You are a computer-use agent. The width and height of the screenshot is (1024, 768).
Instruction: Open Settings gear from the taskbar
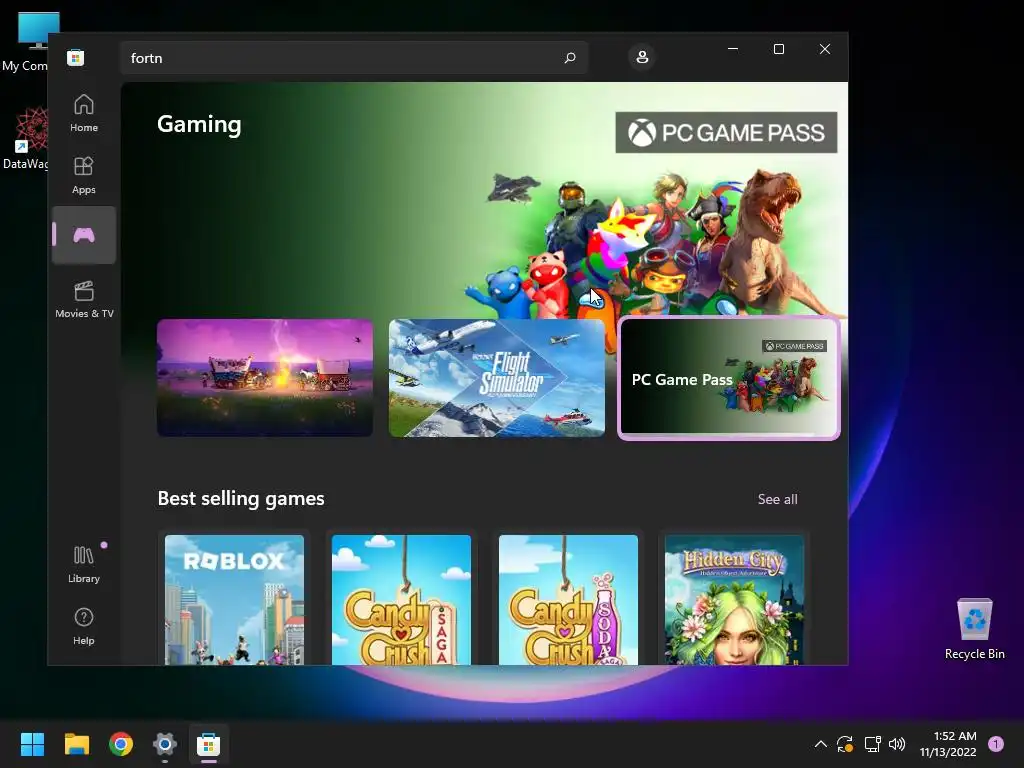165,744
